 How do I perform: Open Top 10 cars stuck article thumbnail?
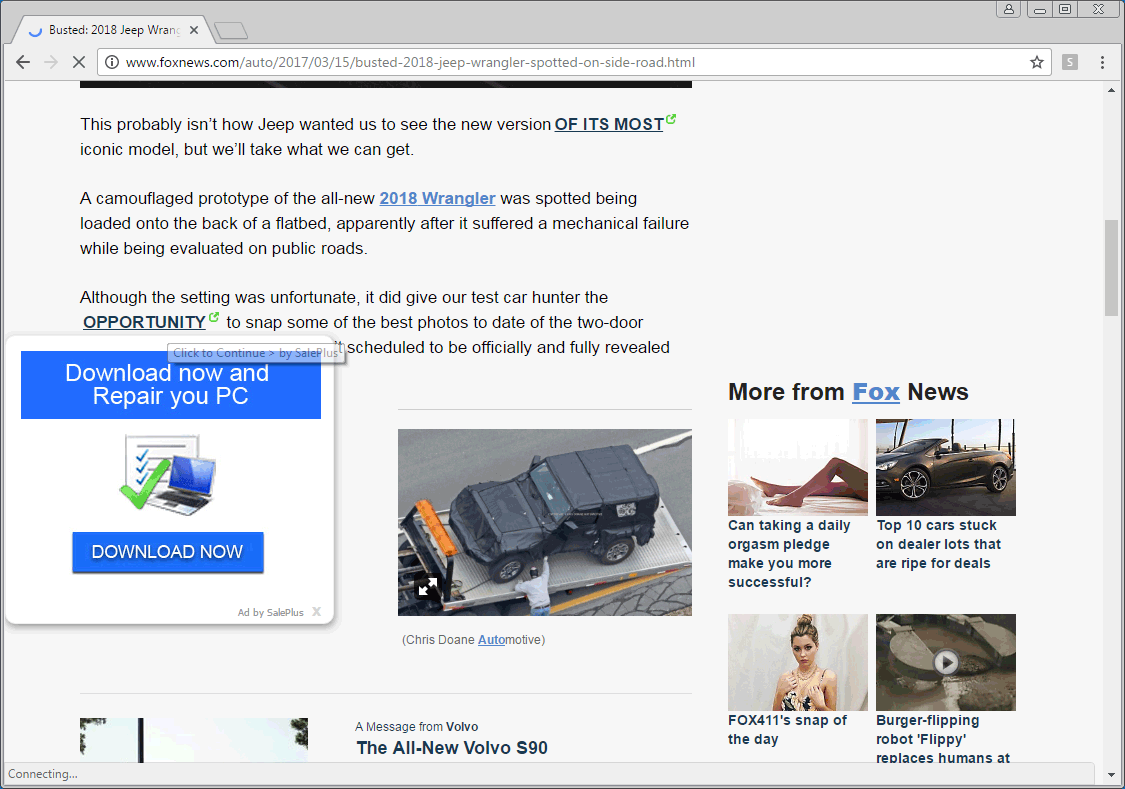(x=946, y=467)
